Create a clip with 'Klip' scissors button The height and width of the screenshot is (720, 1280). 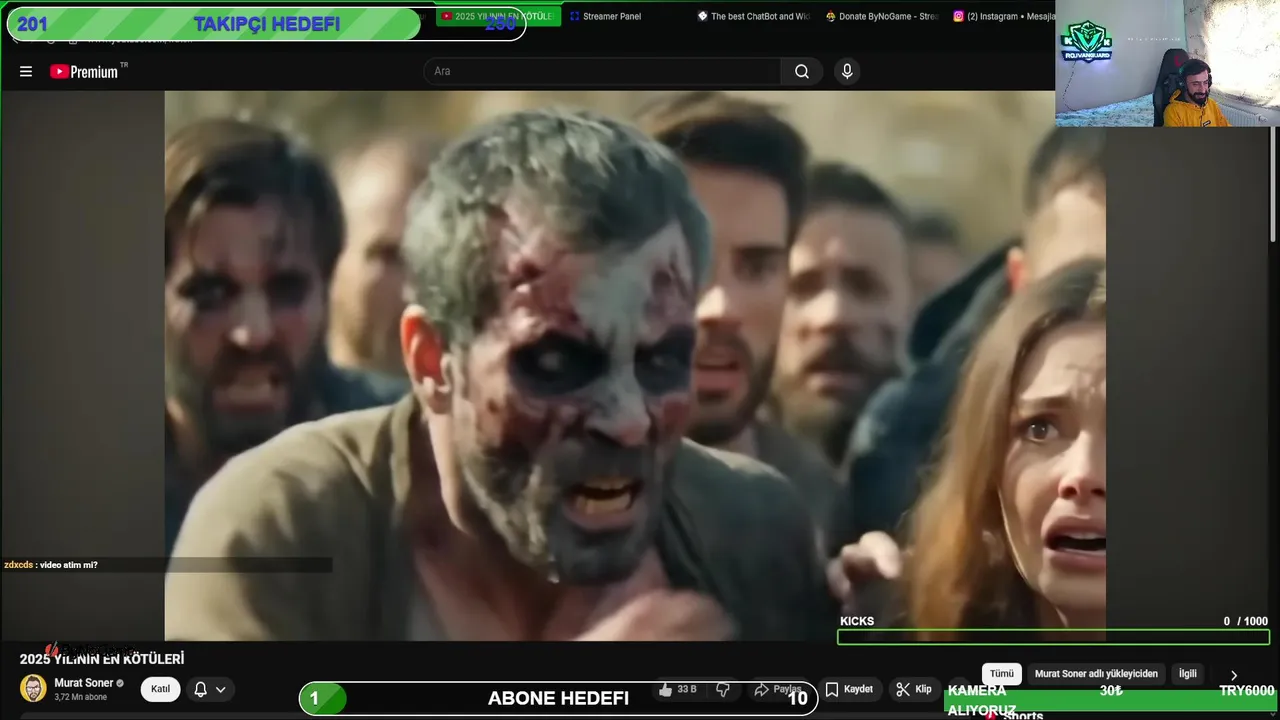point(914,689)
